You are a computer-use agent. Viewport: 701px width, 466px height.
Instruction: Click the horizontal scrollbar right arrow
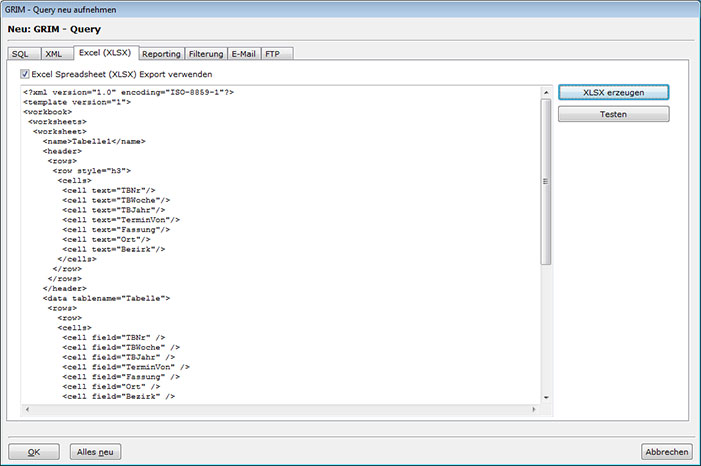click(x=534, y=409)
